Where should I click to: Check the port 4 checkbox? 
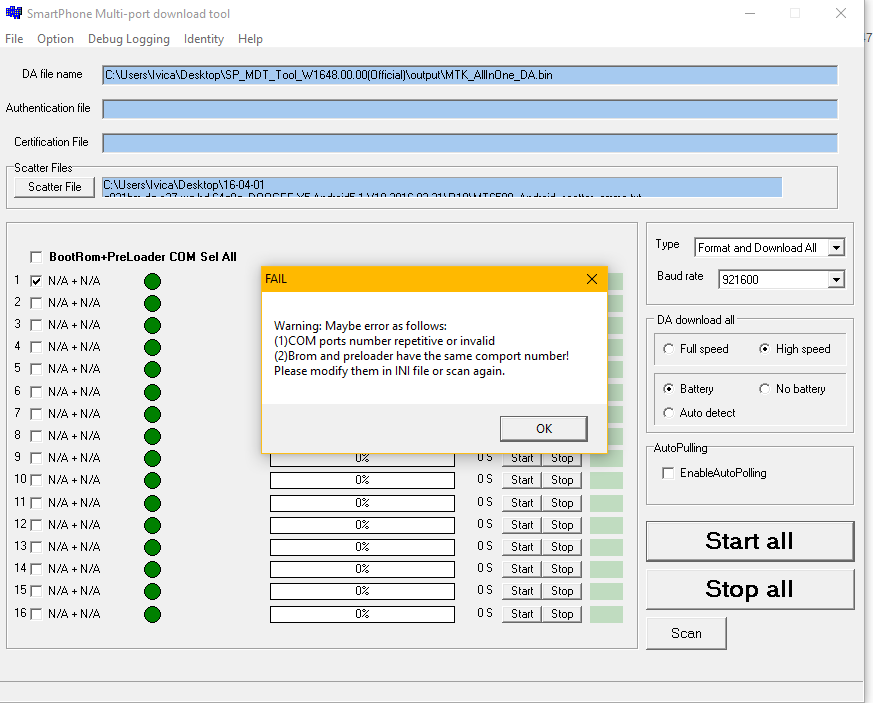click(36, 347)
